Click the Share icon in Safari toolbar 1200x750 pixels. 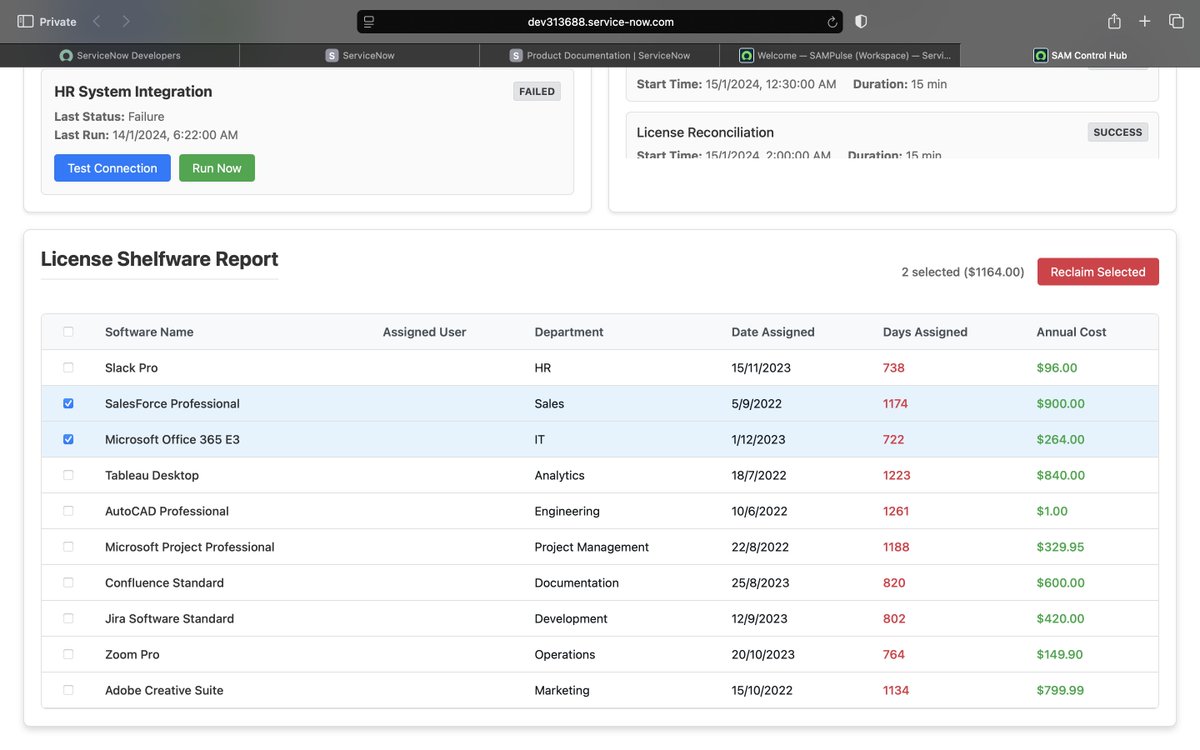1114,21
